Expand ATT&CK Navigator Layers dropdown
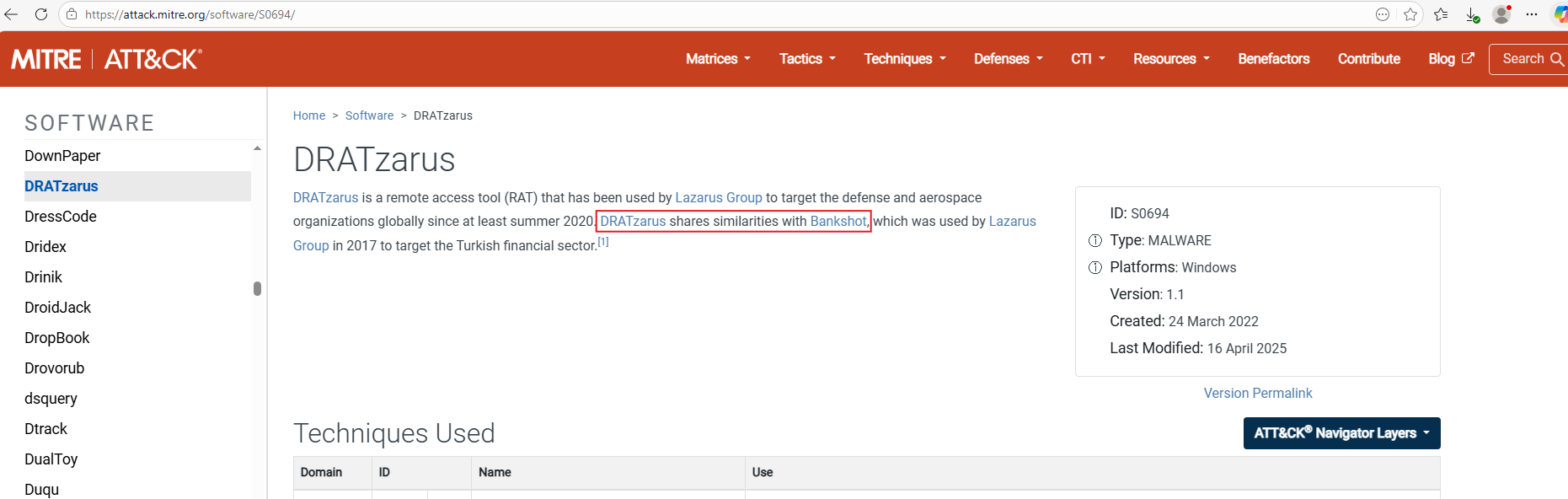 pyautogui.click(x=1342, y=433)
